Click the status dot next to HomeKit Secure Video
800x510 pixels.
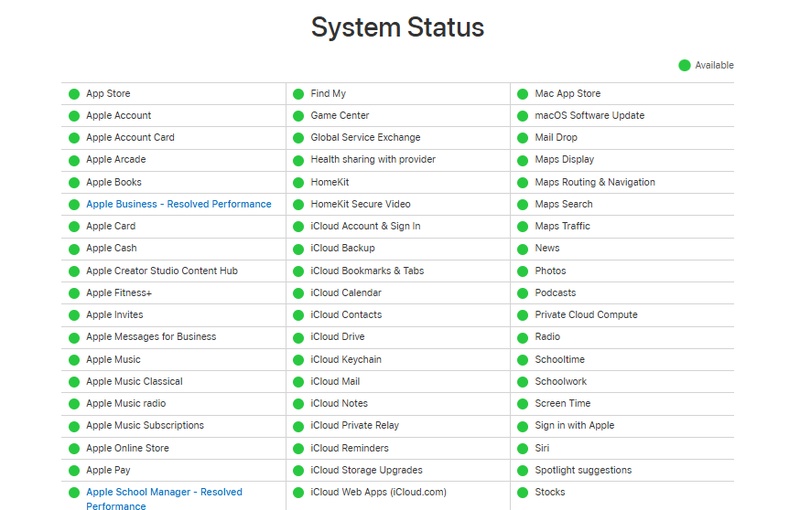[298, 205]
